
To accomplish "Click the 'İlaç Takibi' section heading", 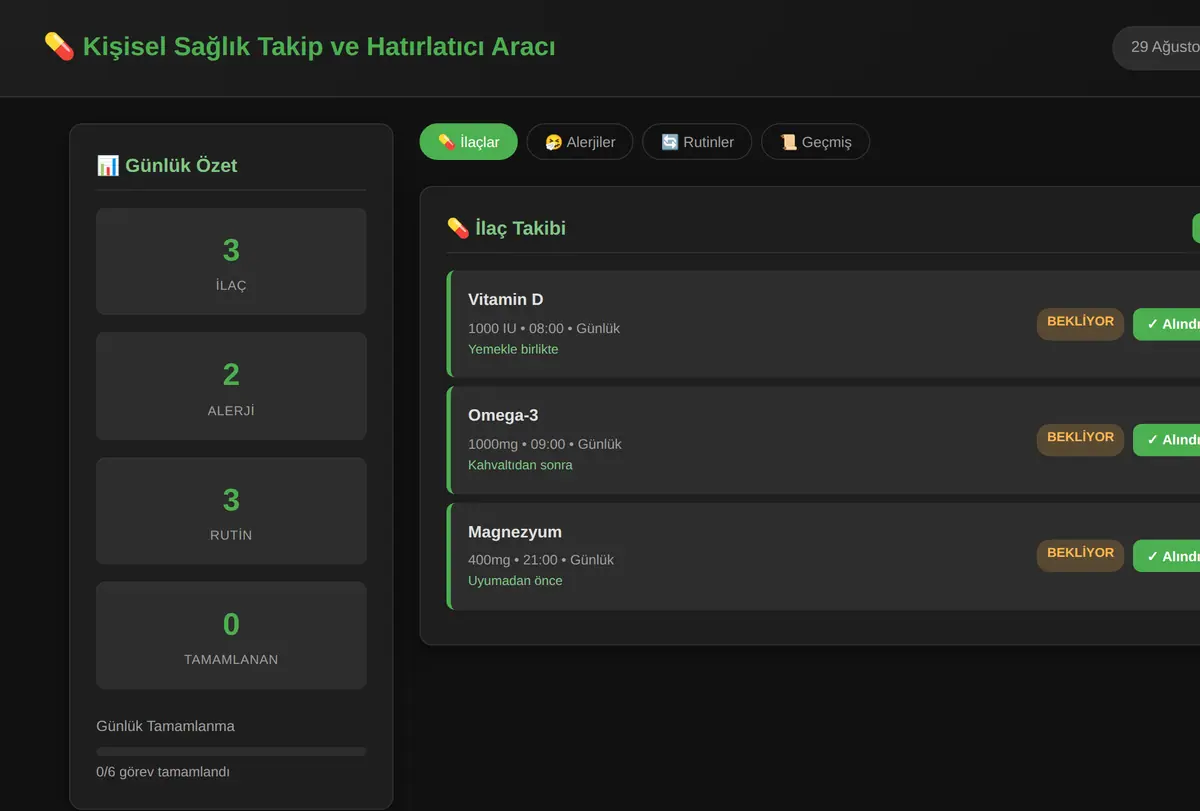I will 520,228.
